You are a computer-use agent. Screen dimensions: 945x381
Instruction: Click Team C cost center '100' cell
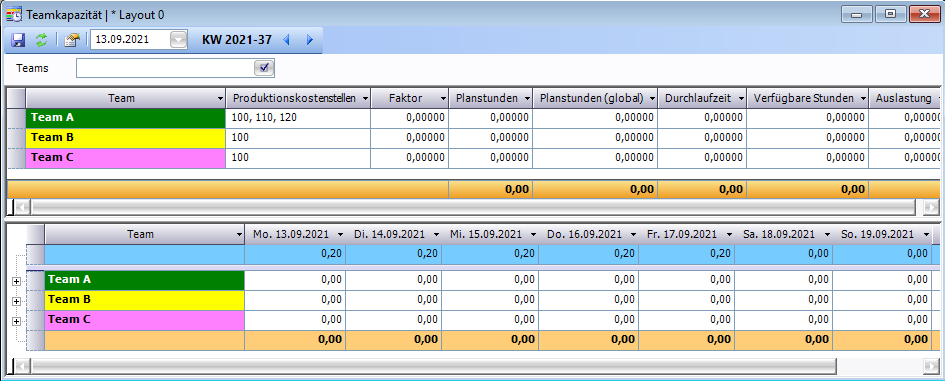coord(298,158)
